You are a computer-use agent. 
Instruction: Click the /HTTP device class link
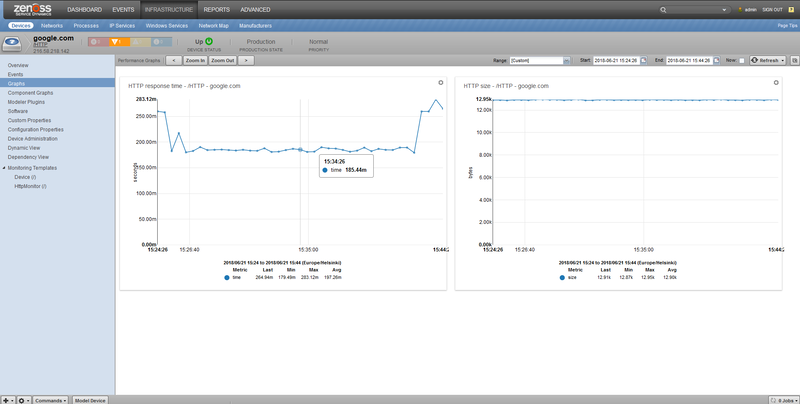40,45
